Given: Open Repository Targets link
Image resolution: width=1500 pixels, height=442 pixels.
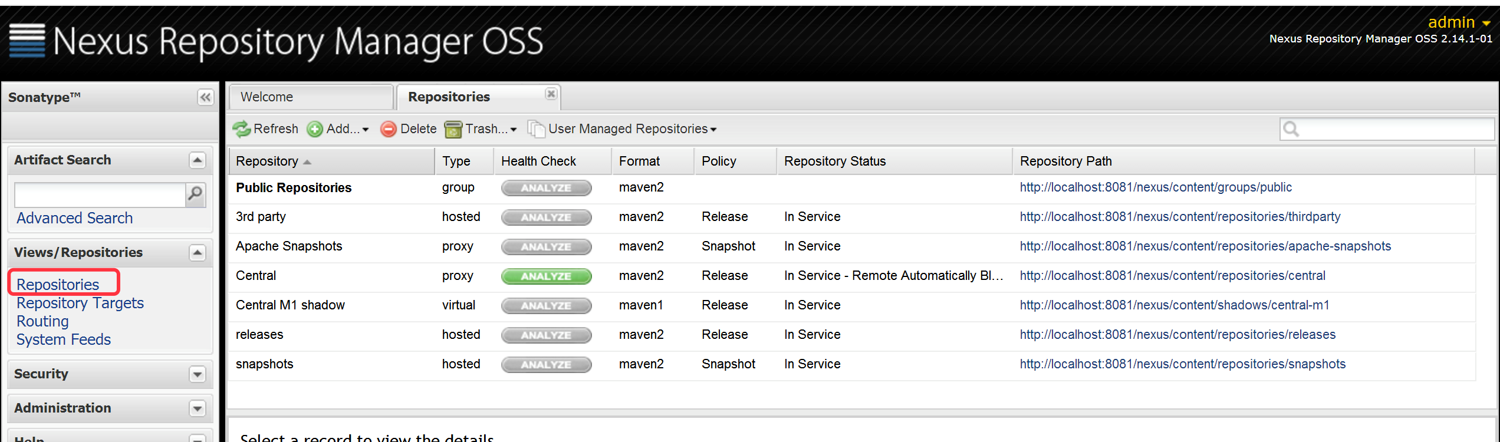Looking at the screenshot, I should point(80,303).
